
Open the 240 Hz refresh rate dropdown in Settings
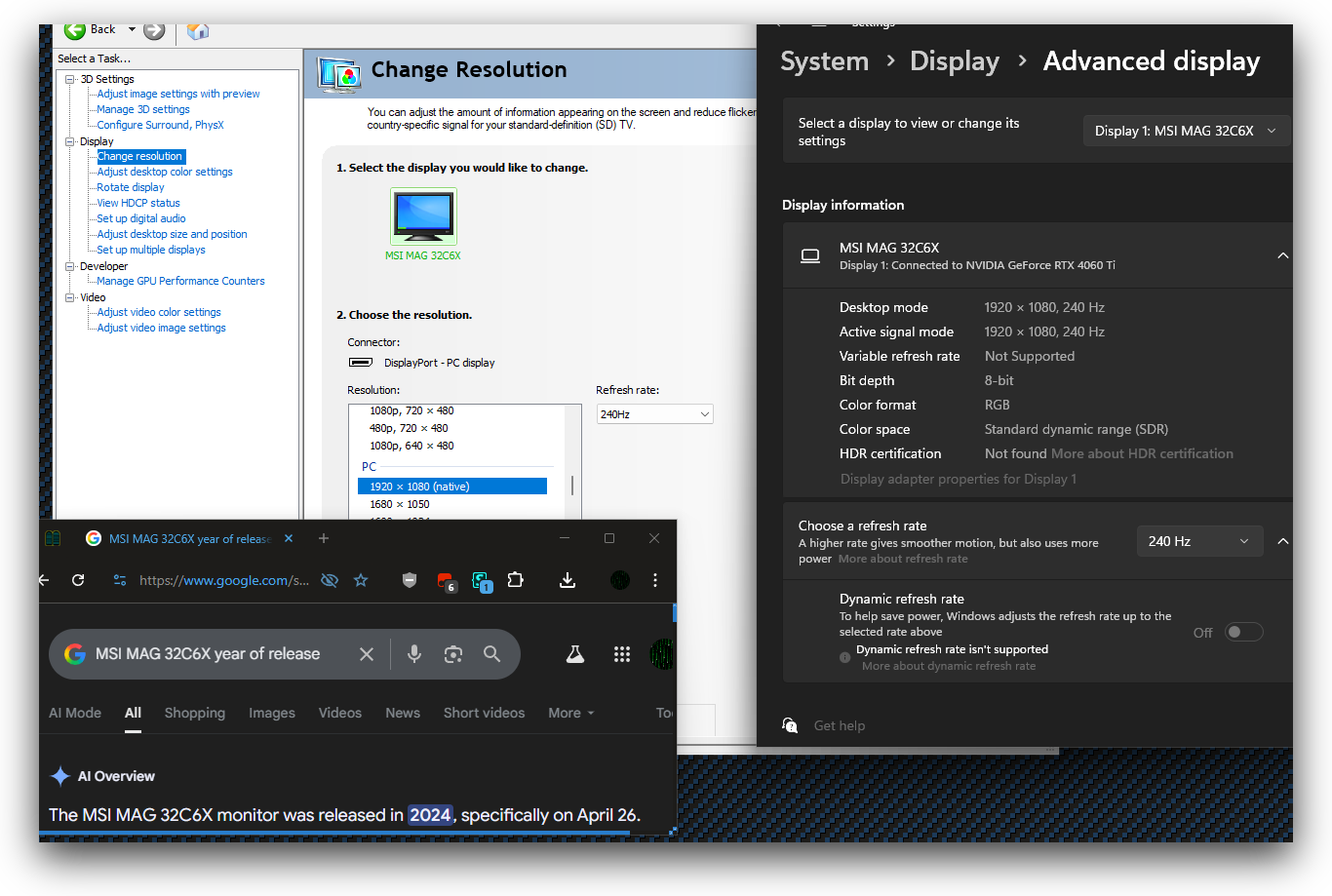tap(1199, 541)
